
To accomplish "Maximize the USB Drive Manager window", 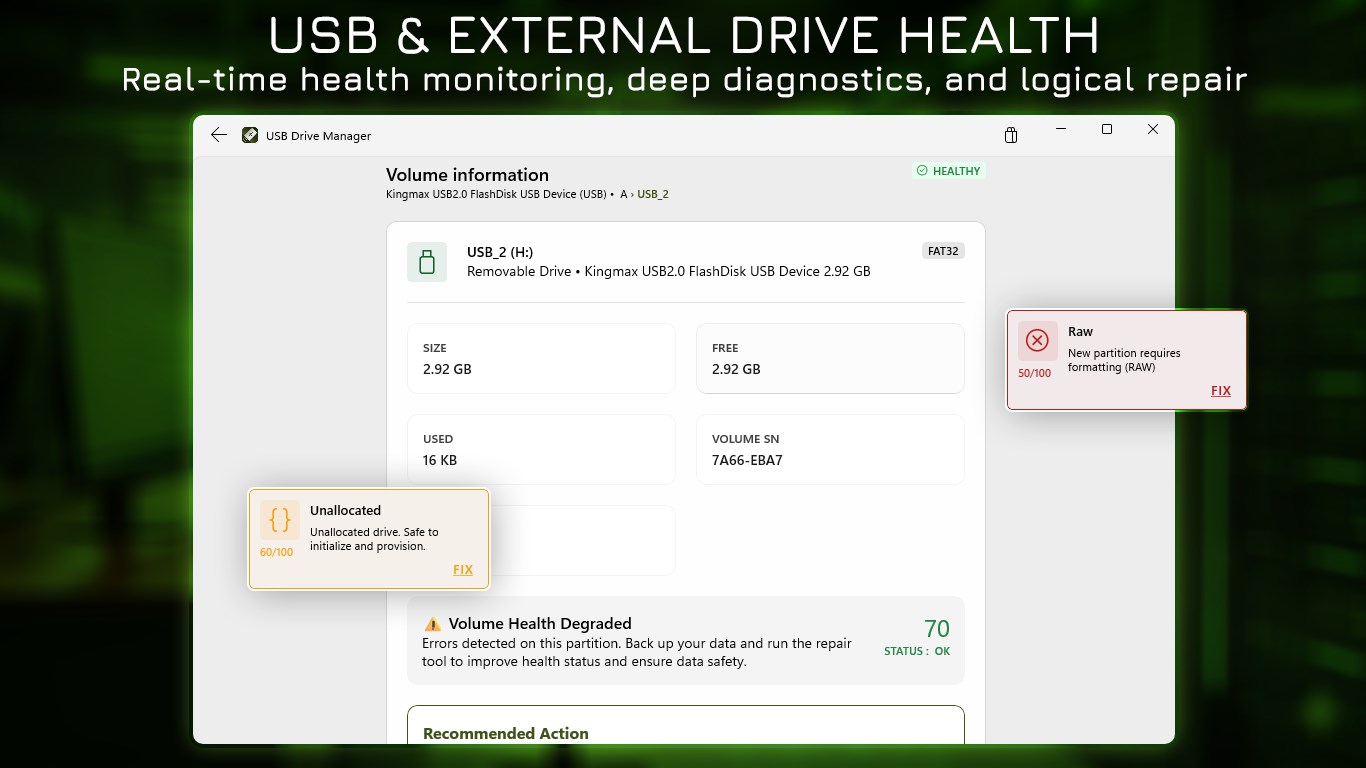I will [x=1107, y=129].
